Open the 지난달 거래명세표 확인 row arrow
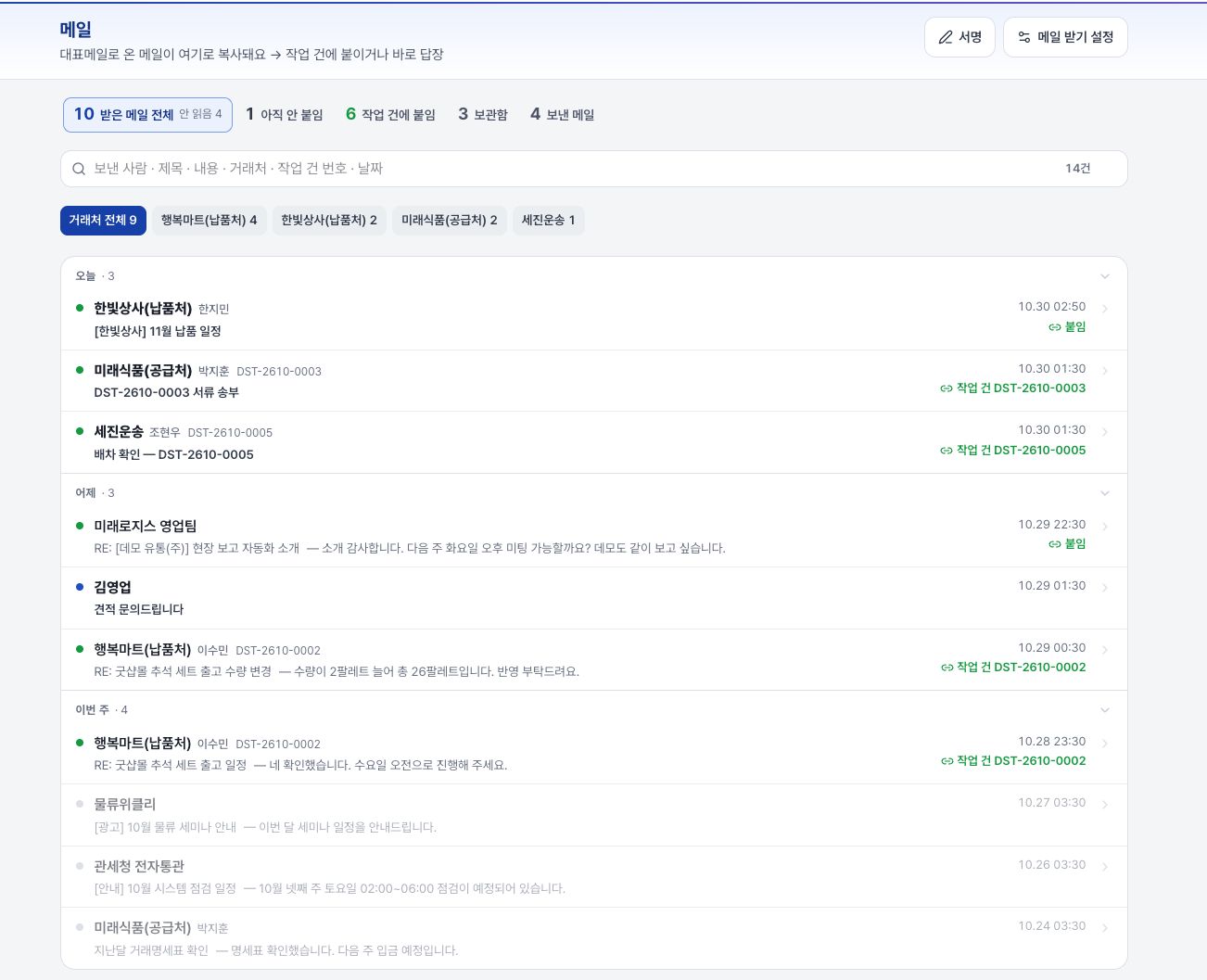The image size is (1207, 980). coord(1105,928)
